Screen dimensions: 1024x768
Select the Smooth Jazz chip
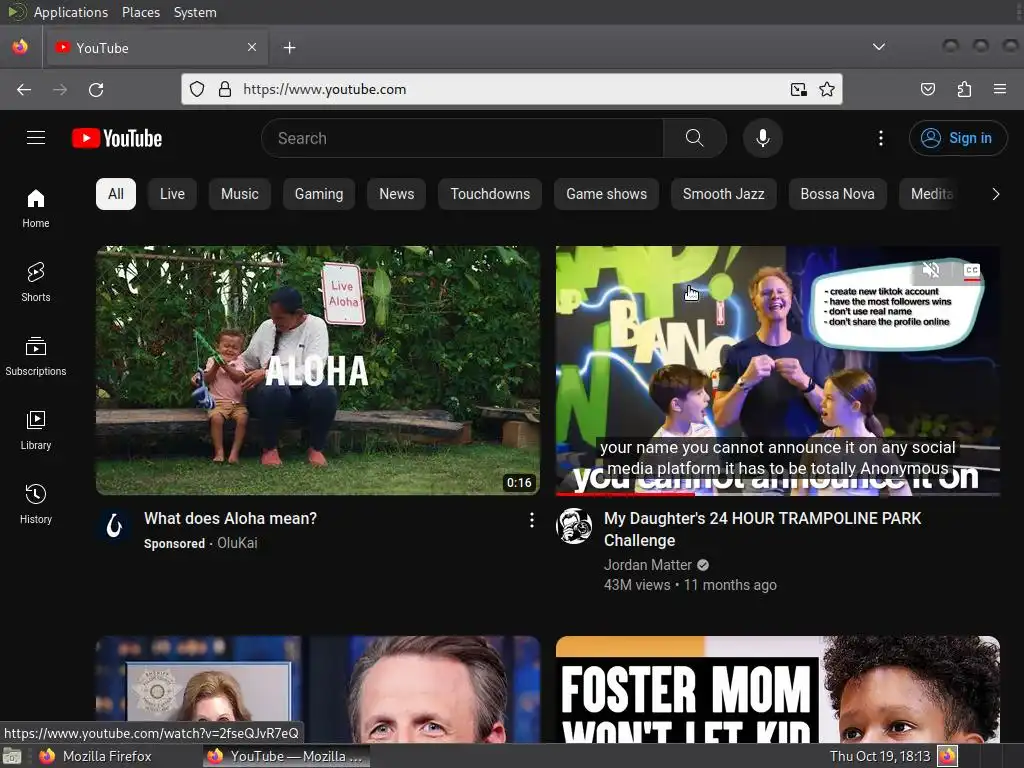pyautogui.click(x=724, y=194)
